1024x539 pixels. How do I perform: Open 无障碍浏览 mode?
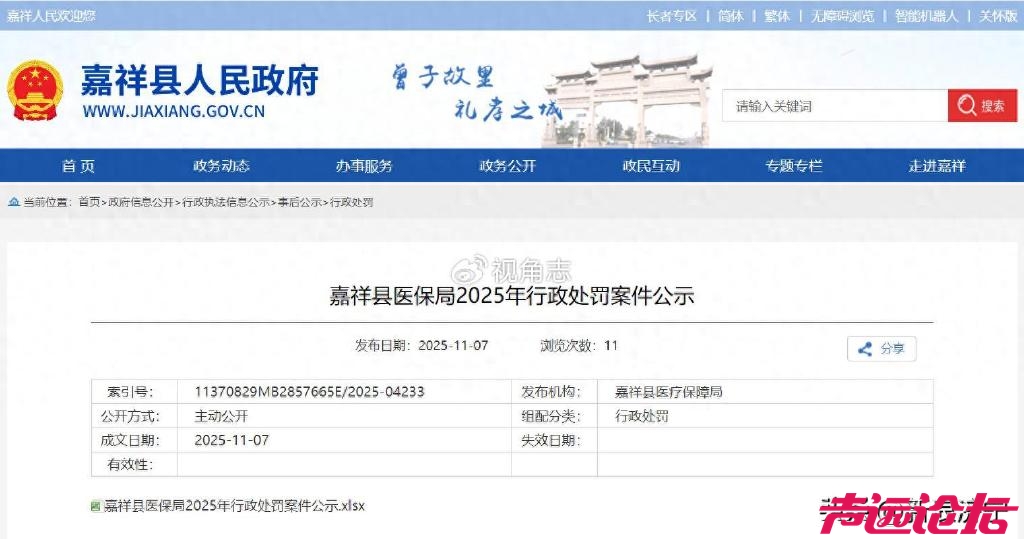[x=842, y=16]
